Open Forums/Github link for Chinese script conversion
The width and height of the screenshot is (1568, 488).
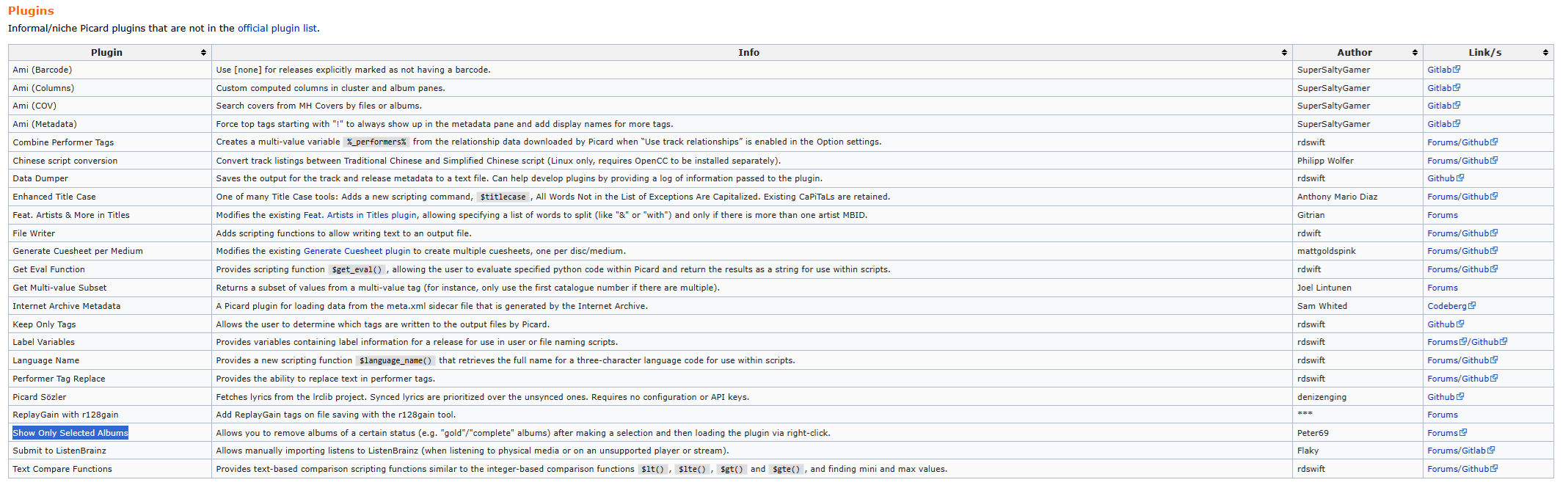[x=1462, y=161]
